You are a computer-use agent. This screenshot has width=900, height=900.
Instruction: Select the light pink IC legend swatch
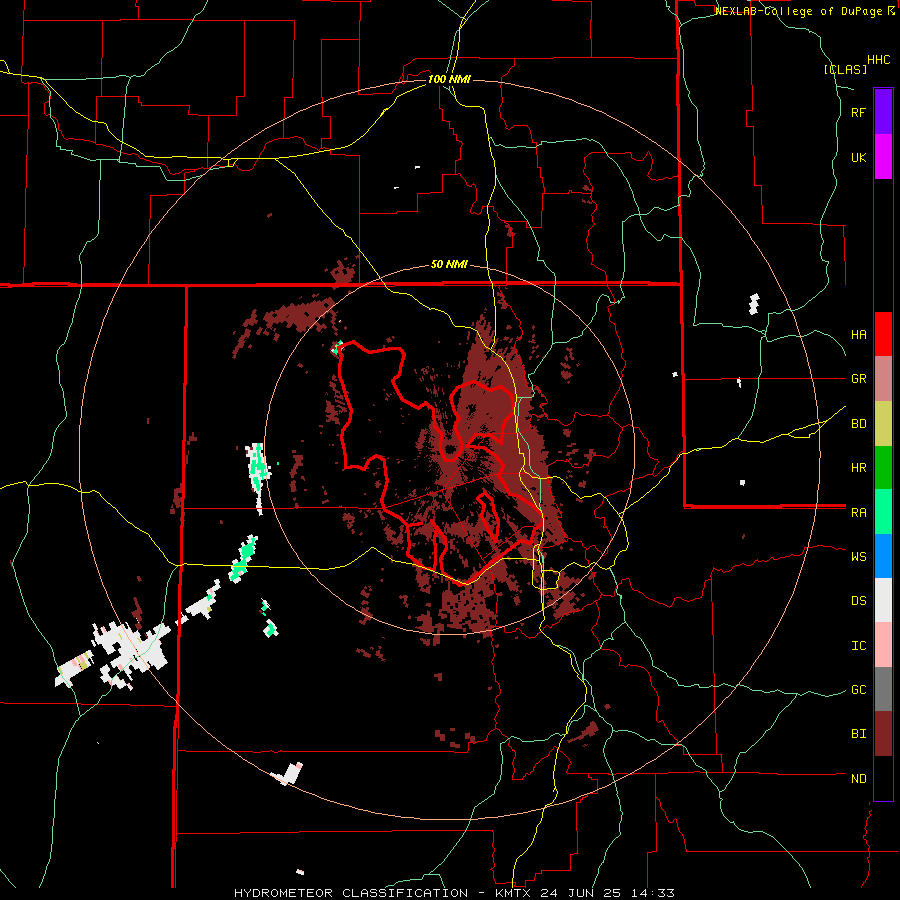tap(883, 645)
